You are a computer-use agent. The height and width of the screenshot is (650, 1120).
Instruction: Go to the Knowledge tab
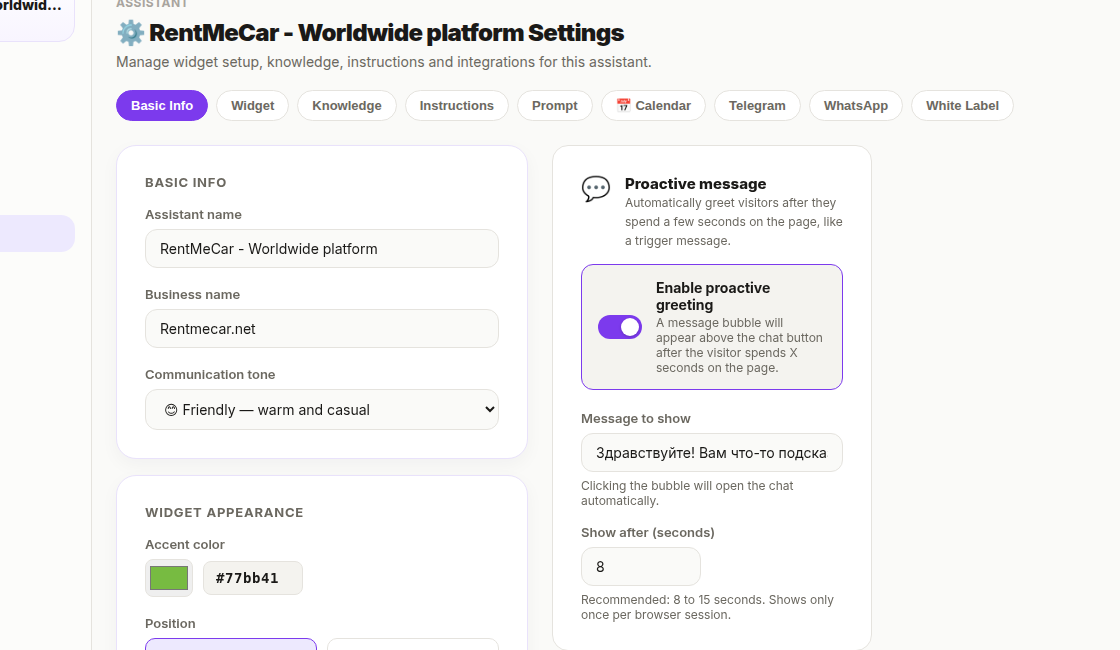point(346,106)
